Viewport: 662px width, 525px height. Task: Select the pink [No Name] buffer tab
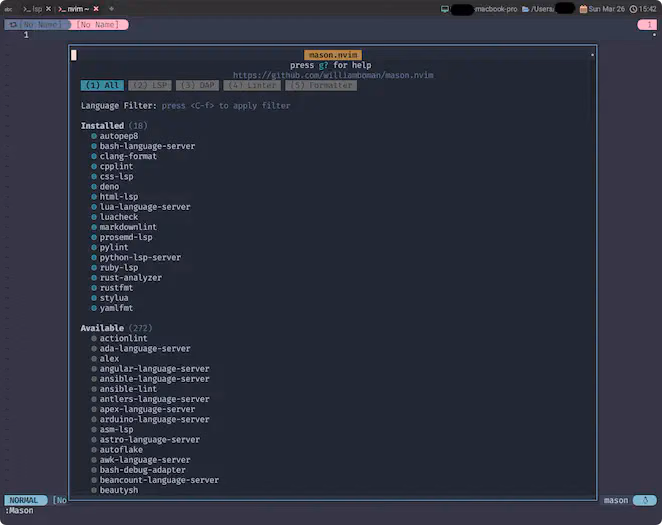[x=100, y=24]
